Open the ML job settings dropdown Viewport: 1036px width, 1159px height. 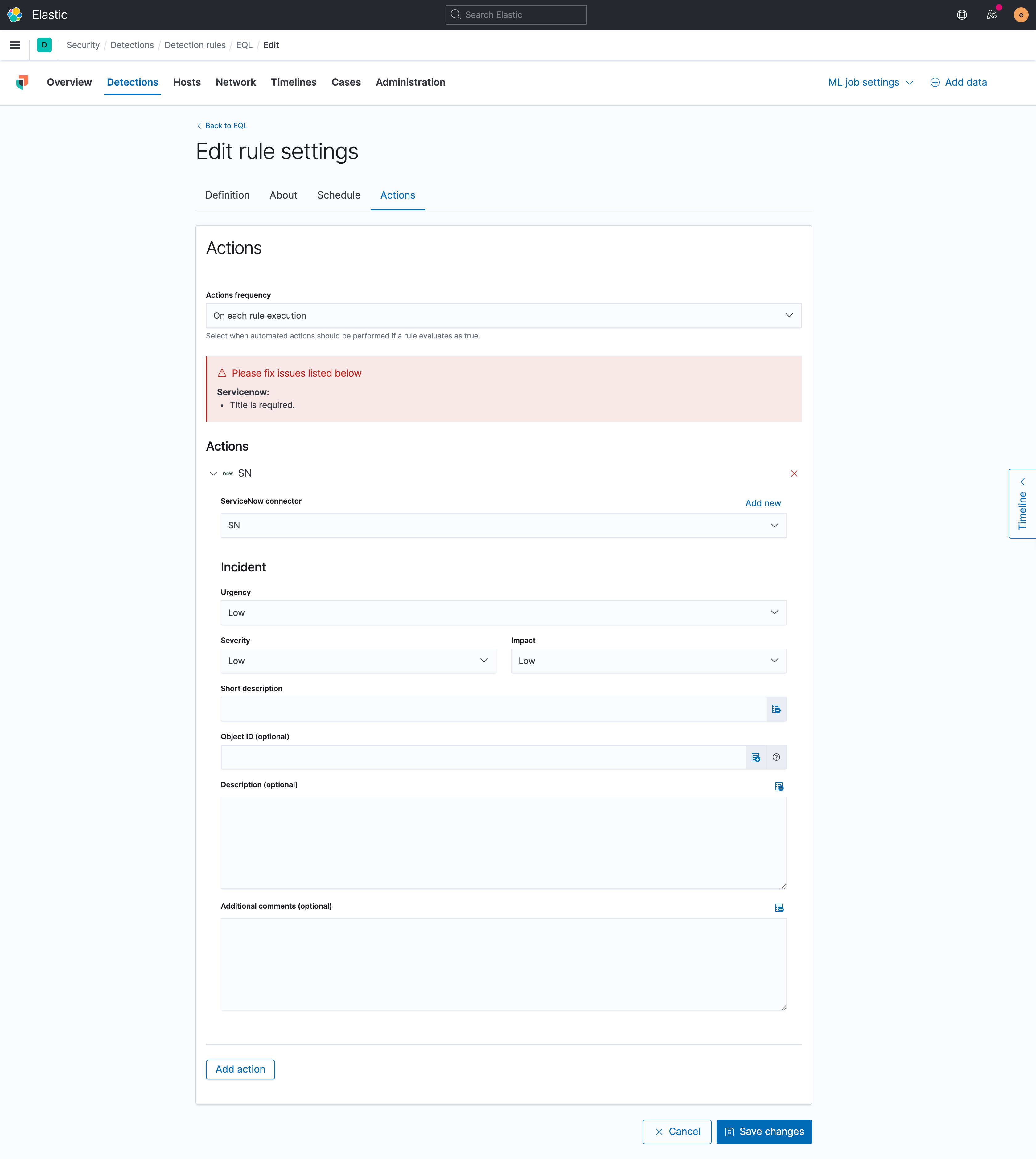870,82
